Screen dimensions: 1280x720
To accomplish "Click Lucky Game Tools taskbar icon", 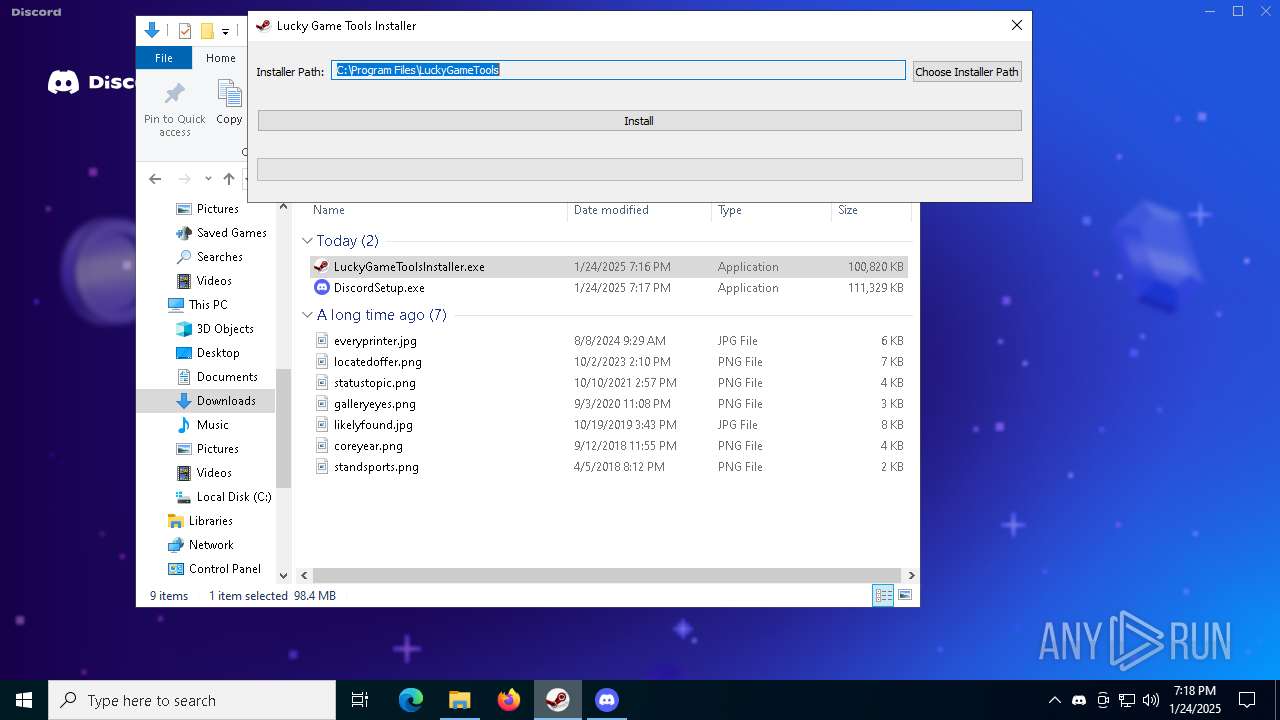I will tap(558, 700).
